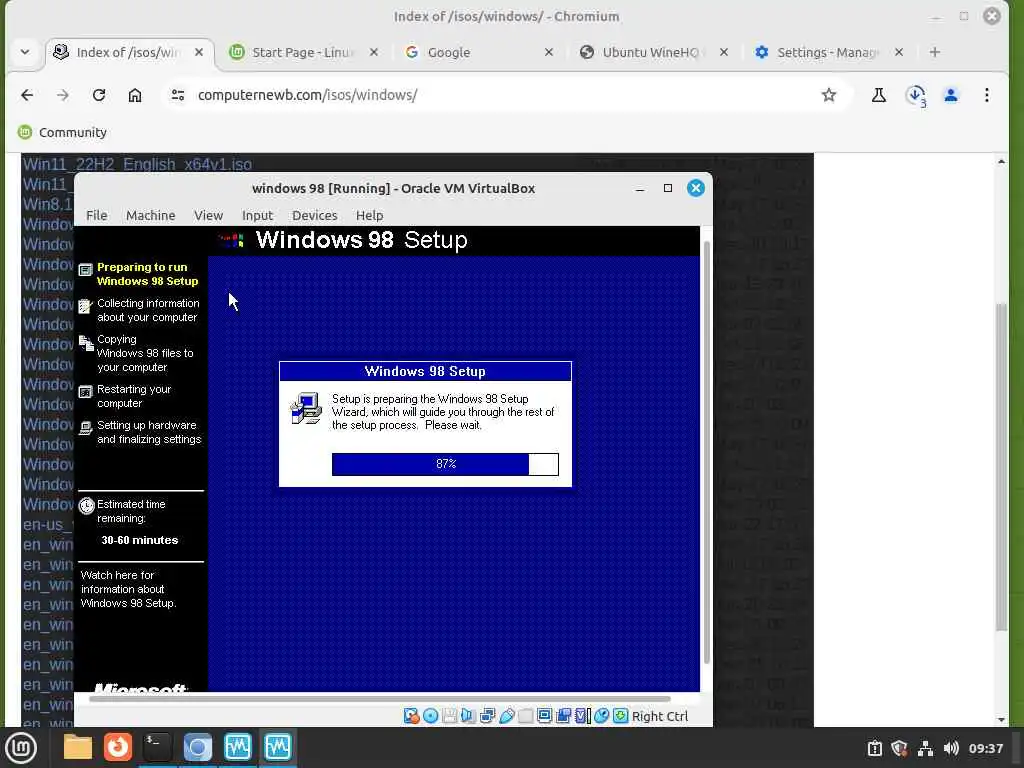The height and width of the screenshot is (768, 1024).
Task: Click the VirtualBox horizontal scrollbar at bottom
Action: (x=379, y=699)
